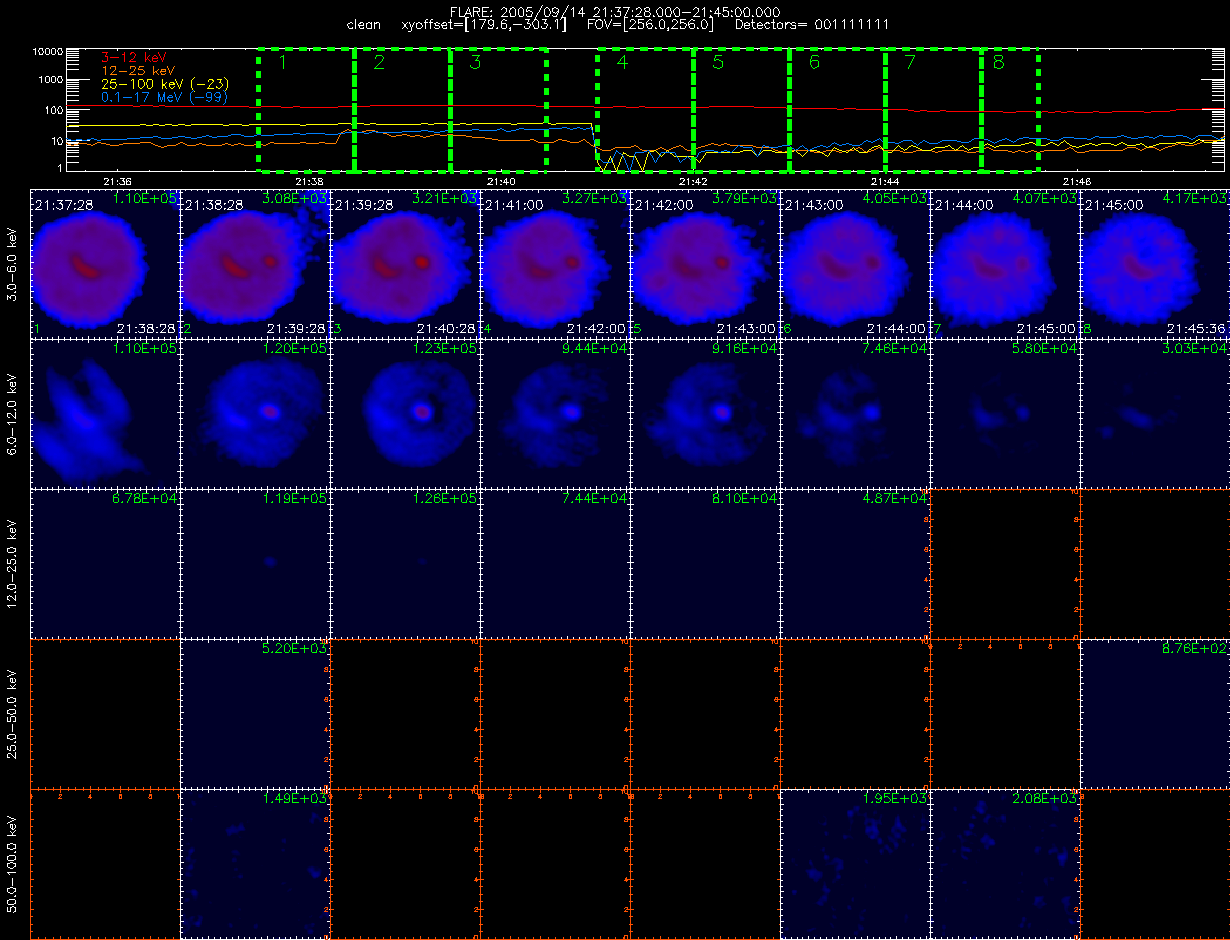Open 6.0-12.0 keV image with peak 9.16E+04
This screenshot has width=1230, height=940.
pyautogui.click(x=705, y=413)
